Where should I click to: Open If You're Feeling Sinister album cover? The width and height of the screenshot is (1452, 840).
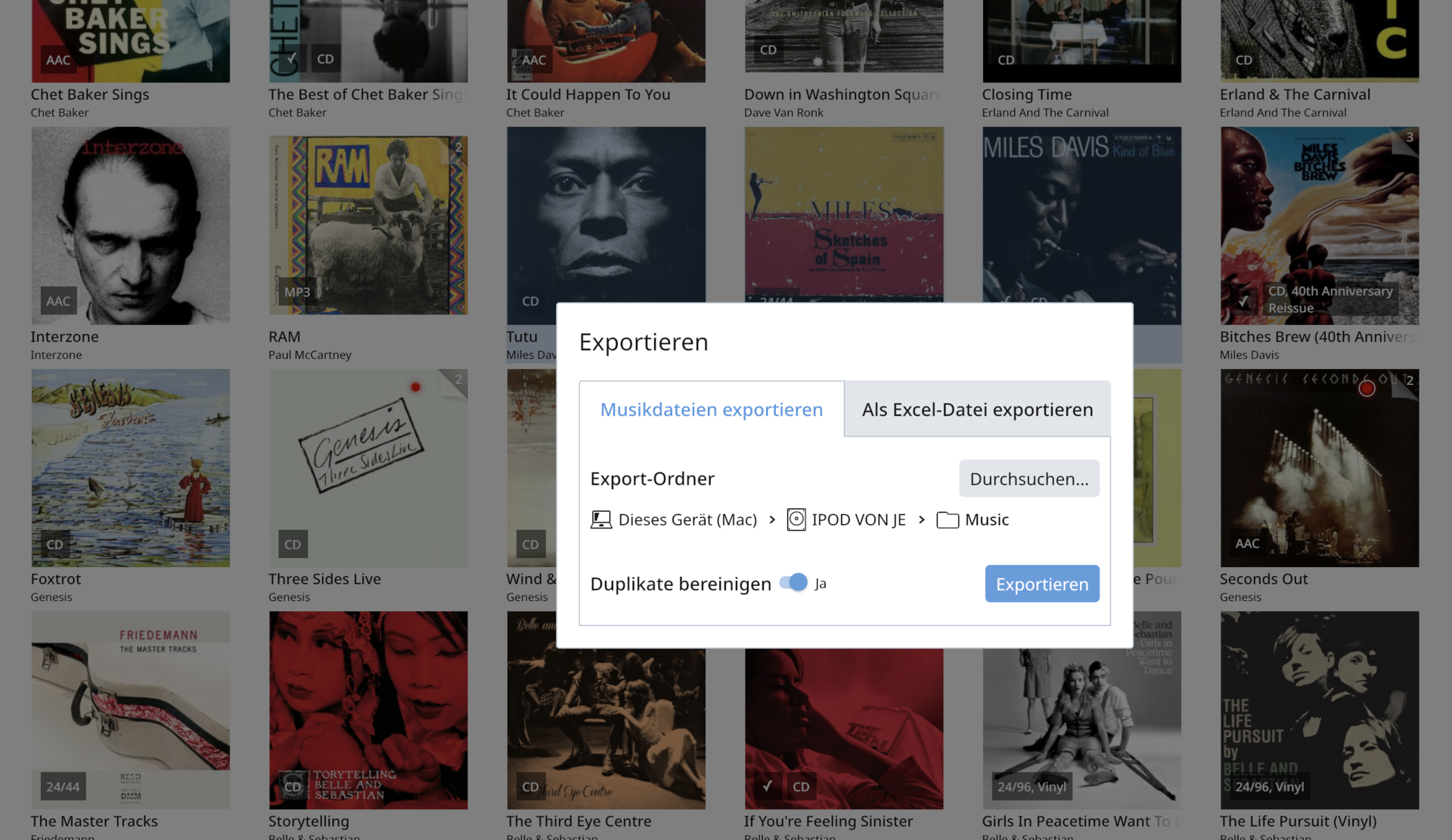[x=844, y=730]
